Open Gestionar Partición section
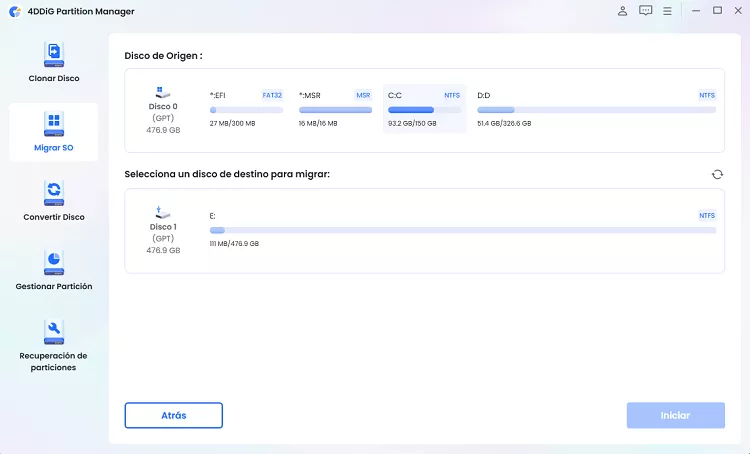 pos(54,271)
